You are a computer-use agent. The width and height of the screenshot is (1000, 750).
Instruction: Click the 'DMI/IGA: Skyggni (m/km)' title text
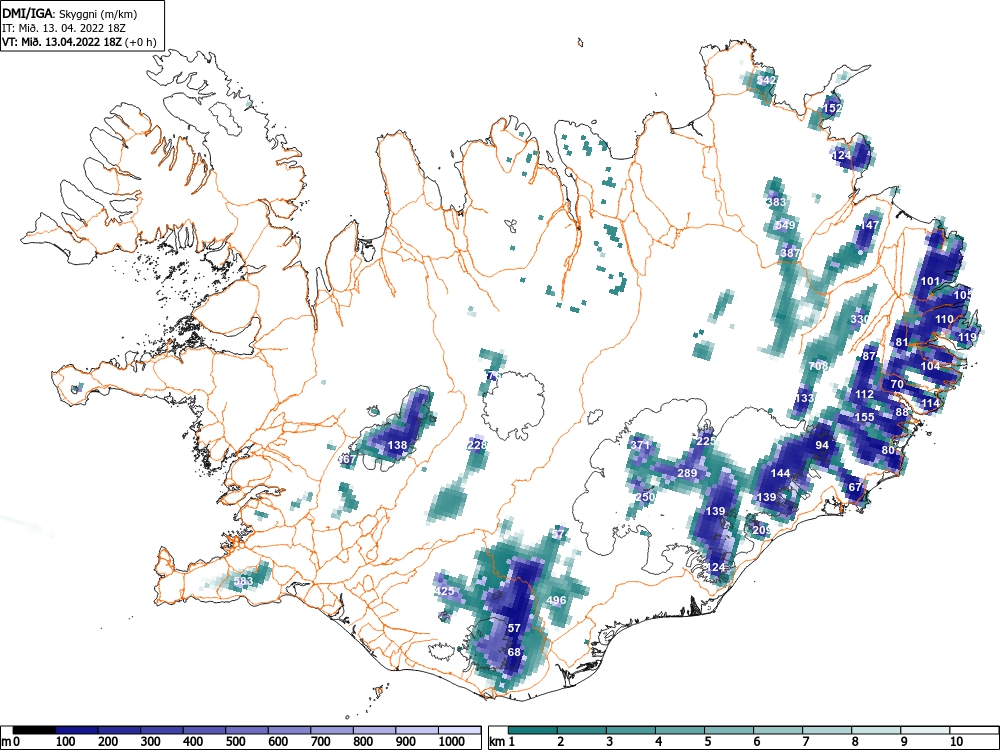[70, 13]
